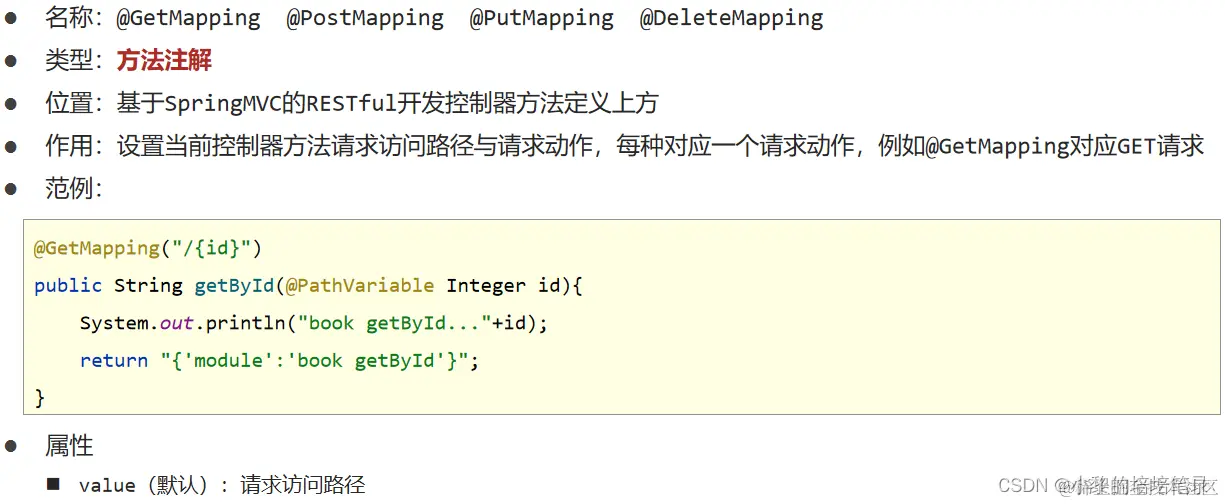
Task: Click the 位置 line about SpringMVC RESTful
Action: (352, 103)
